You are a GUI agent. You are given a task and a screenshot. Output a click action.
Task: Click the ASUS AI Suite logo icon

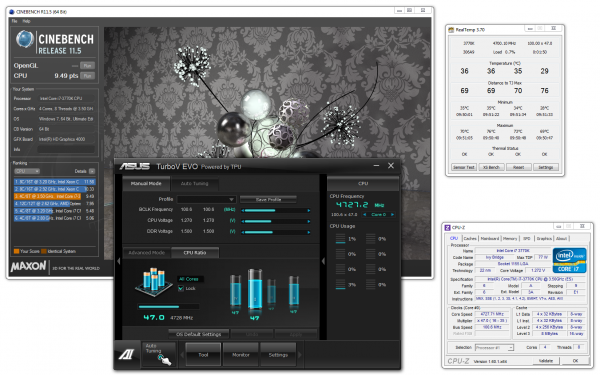(127, 355)
